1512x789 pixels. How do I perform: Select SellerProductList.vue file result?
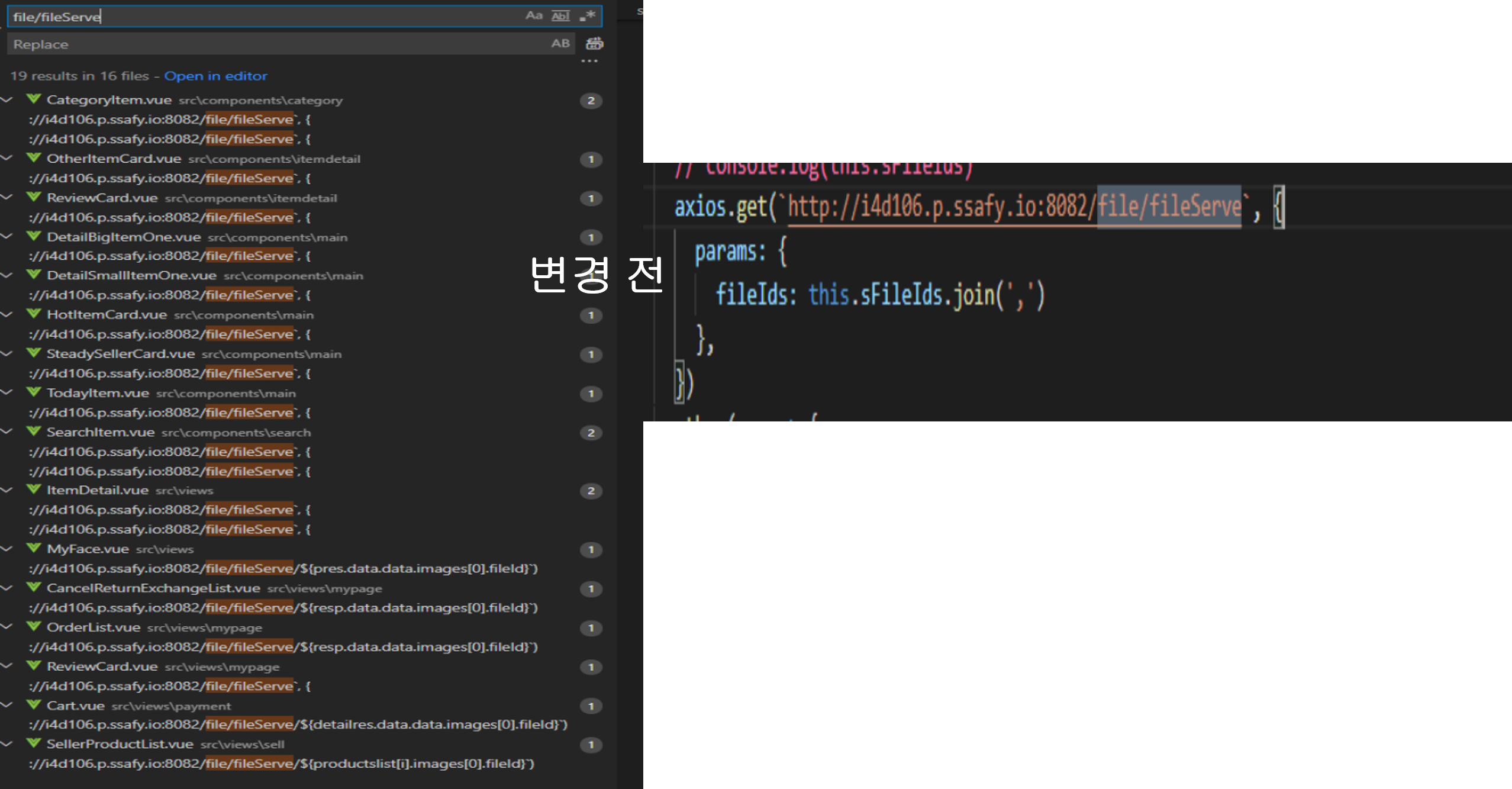point(120,744)
